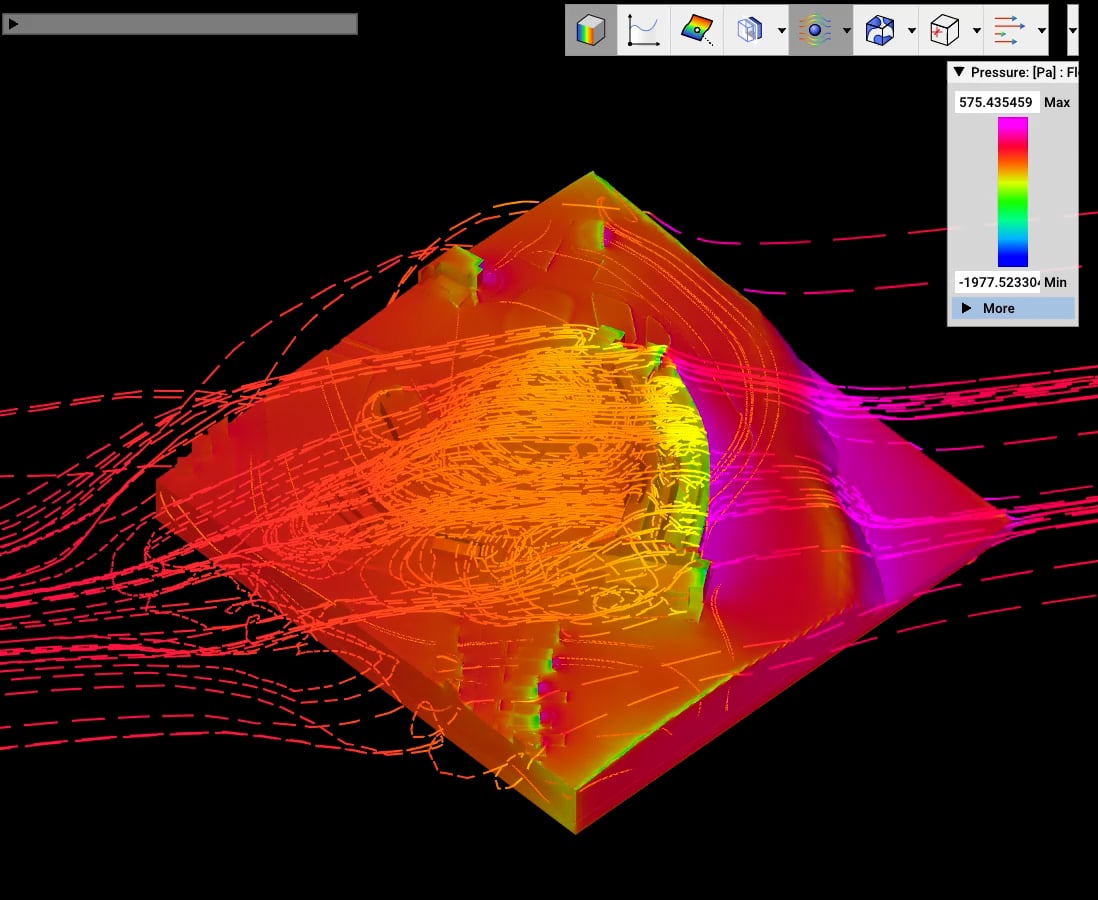Open dropdown beside flow vector arrows

click(1042, 31)
